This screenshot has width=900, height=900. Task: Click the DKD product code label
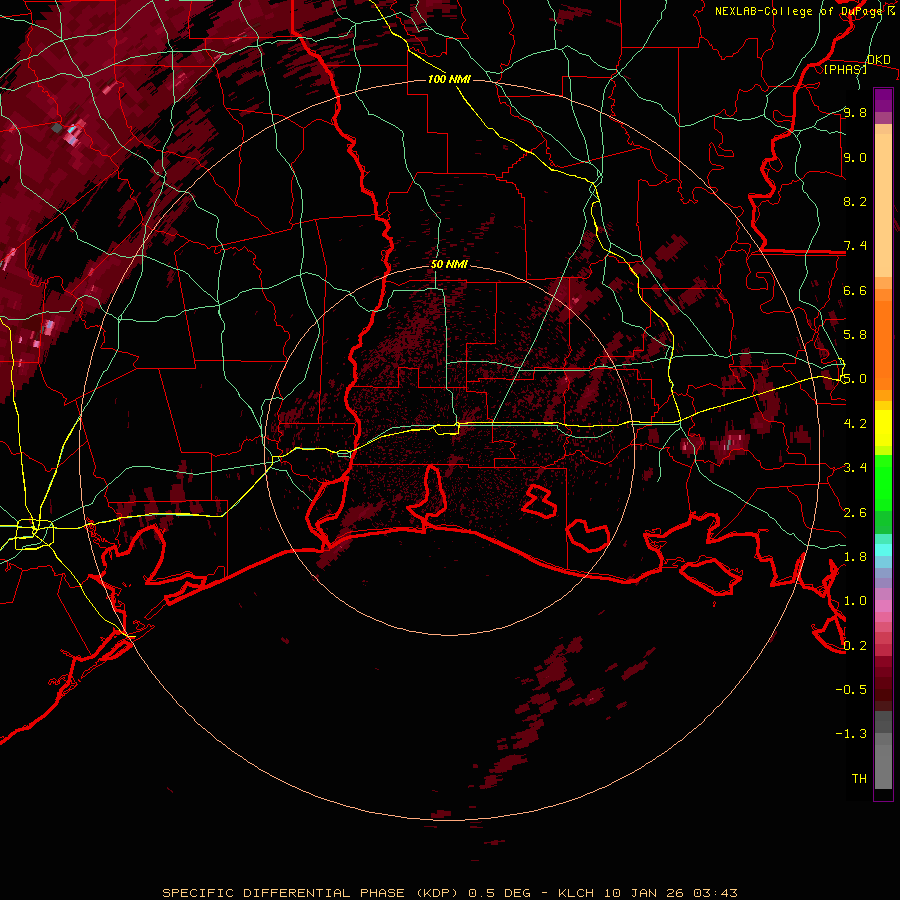pos(879,59)
